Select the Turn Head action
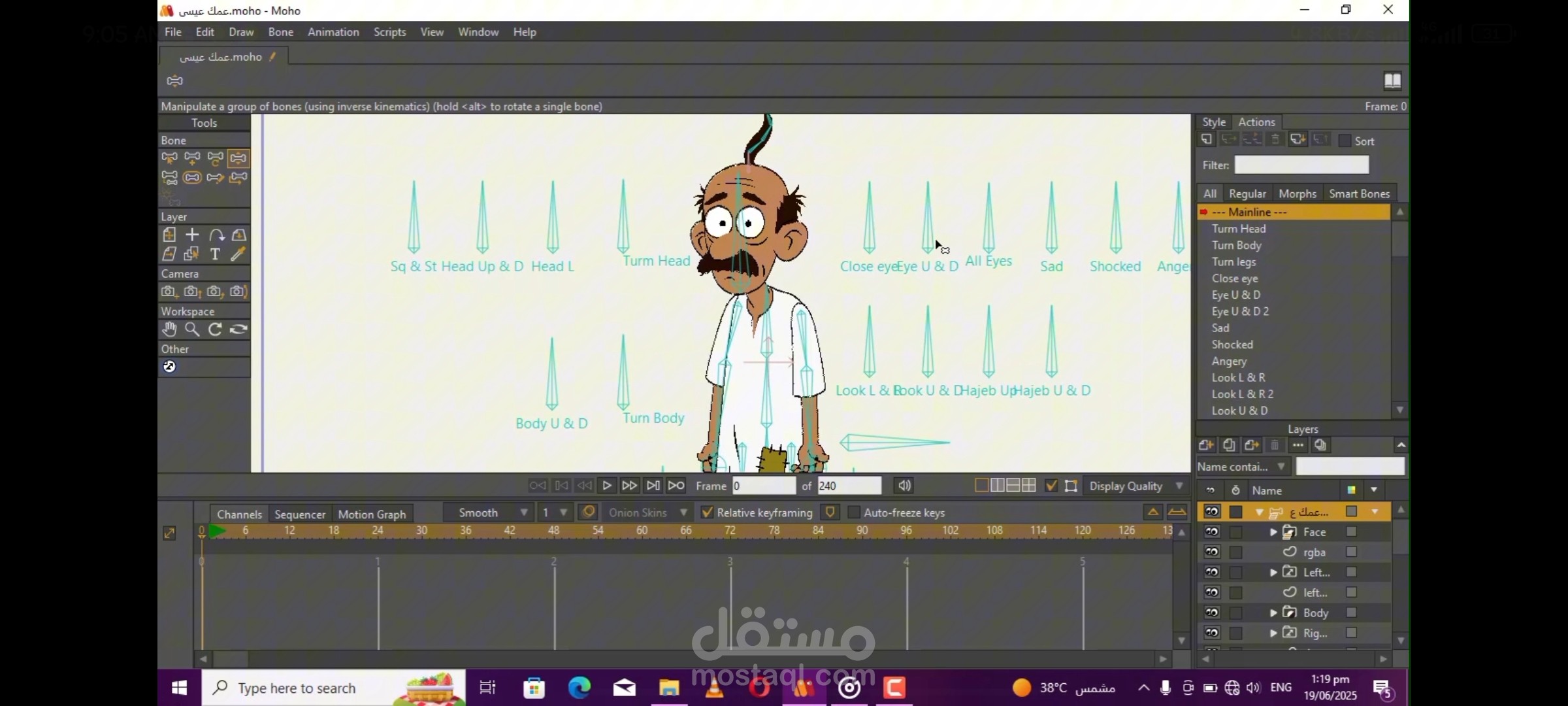This screenshot has height=706, width=1568. (1294, 228)
